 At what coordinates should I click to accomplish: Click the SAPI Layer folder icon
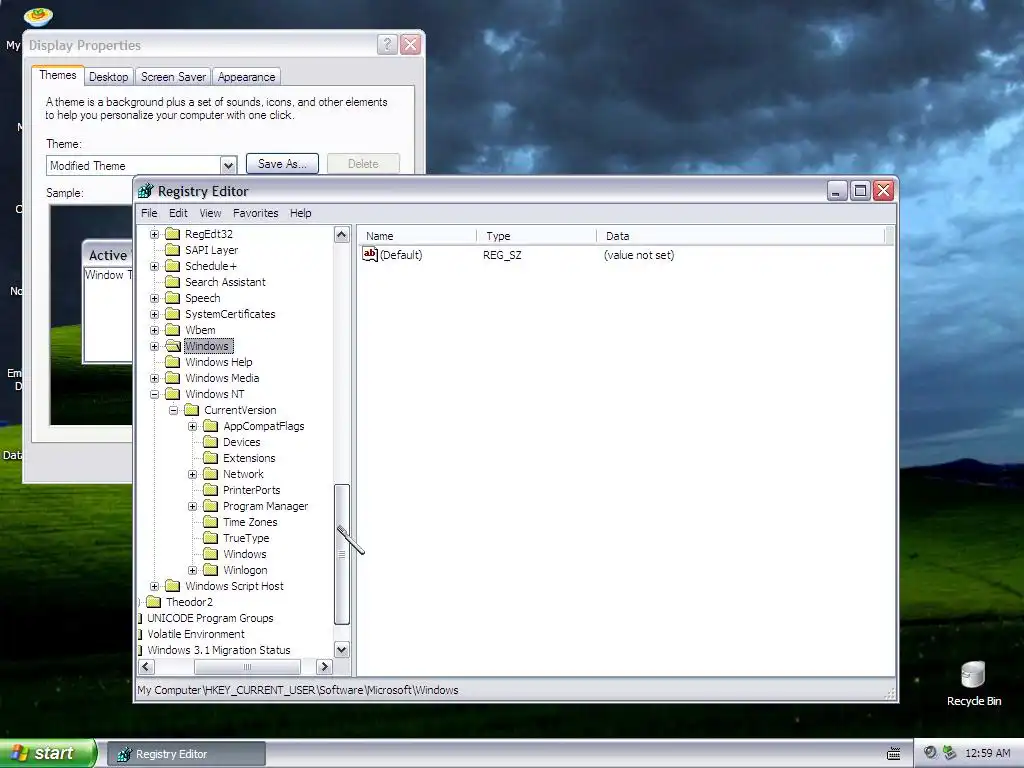point(172,250)
